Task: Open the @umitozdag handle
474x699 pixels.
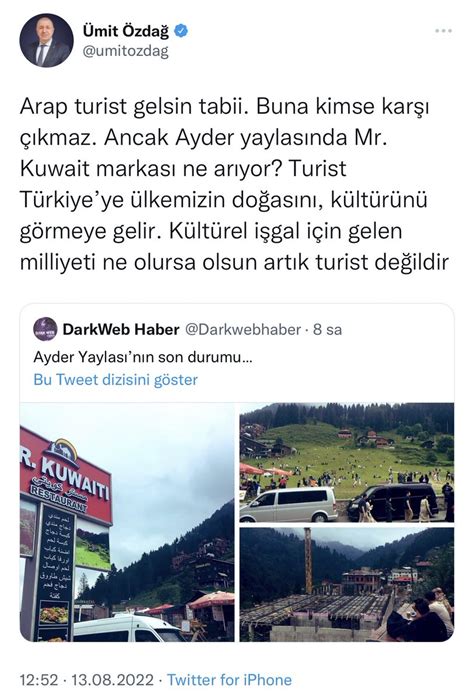Action: coord(126,51)
